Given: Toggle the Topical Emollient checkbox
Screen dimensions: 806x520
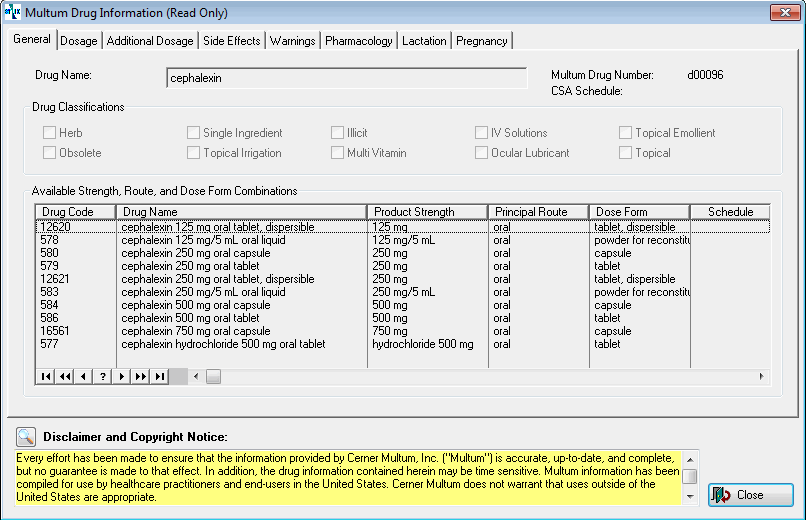Looking at the screenshot, I should pos(625,133).
